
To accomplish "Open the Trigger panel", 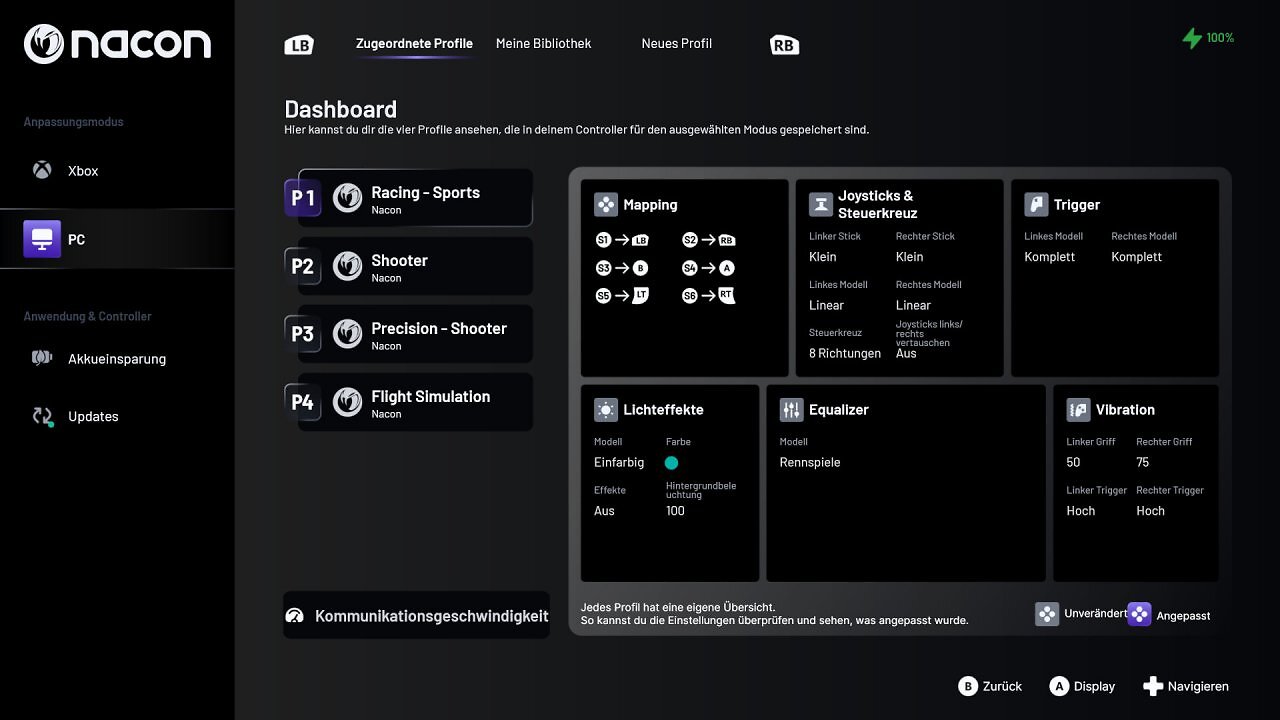I will click(1115, 278).
